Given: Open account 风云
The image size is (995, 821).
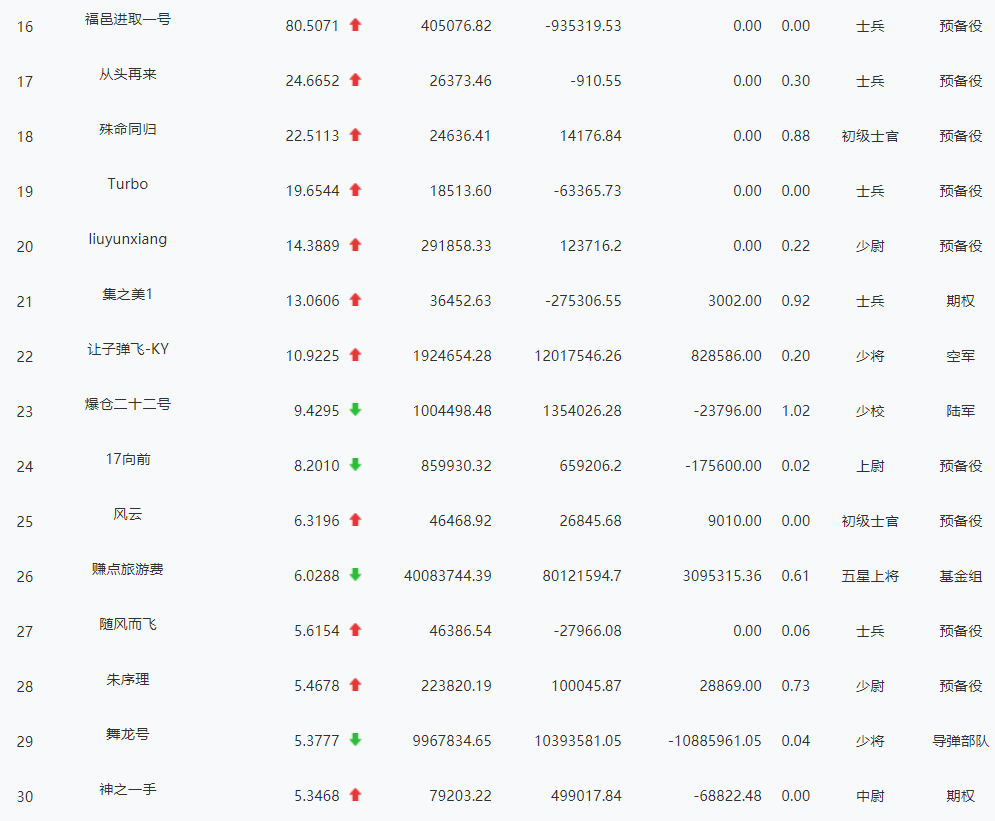Looking at the screenshot, I should (x=128, y=514).
